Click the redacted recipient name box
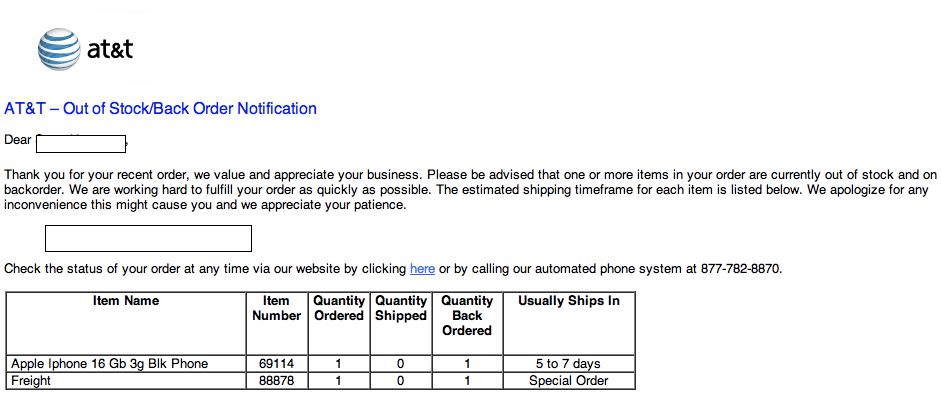The image size is (941, 397). [x=81, y=144]
